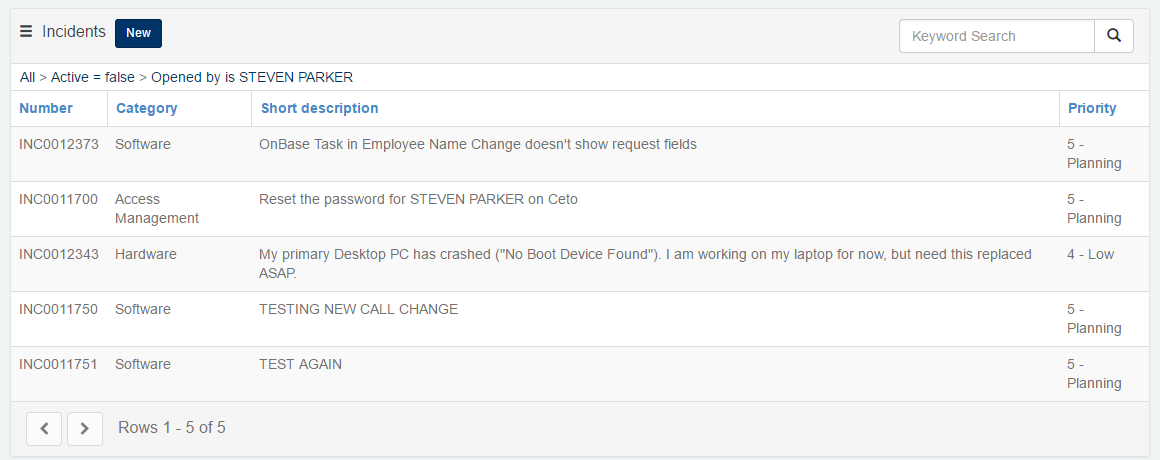The width and height of the screenshot is (1160, 460).
Task: Sort by Short description column header
Action: [x=320, y=108]
